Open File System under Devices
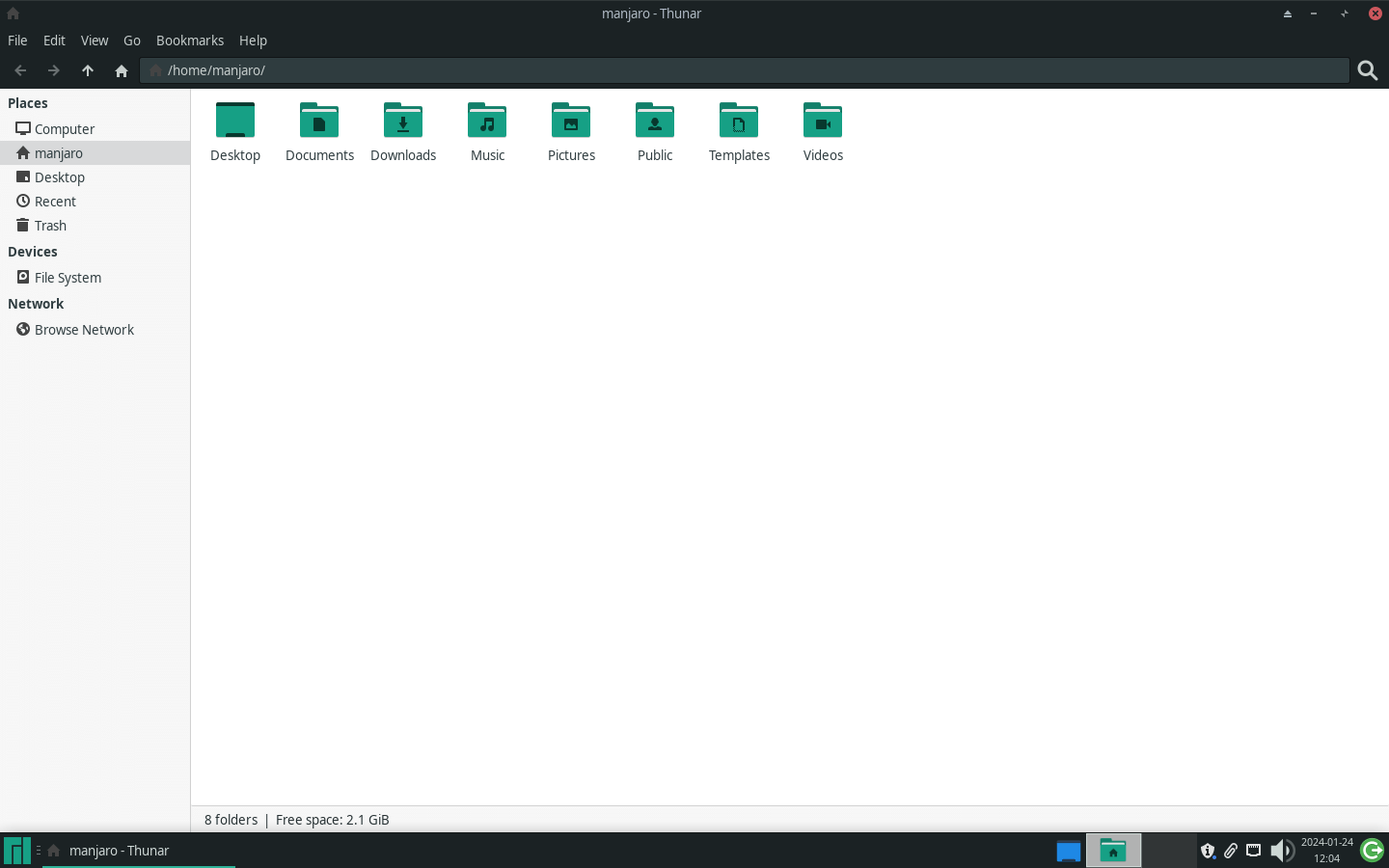The width and height of the screenshot is (1389, 868). point(68,277)
